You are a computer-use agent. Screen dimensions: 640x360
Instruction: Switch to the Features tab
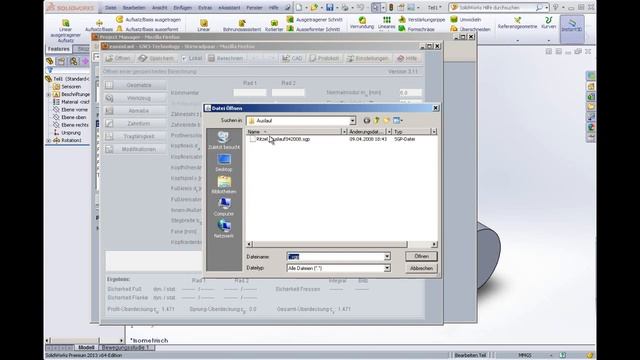[59, 49]
